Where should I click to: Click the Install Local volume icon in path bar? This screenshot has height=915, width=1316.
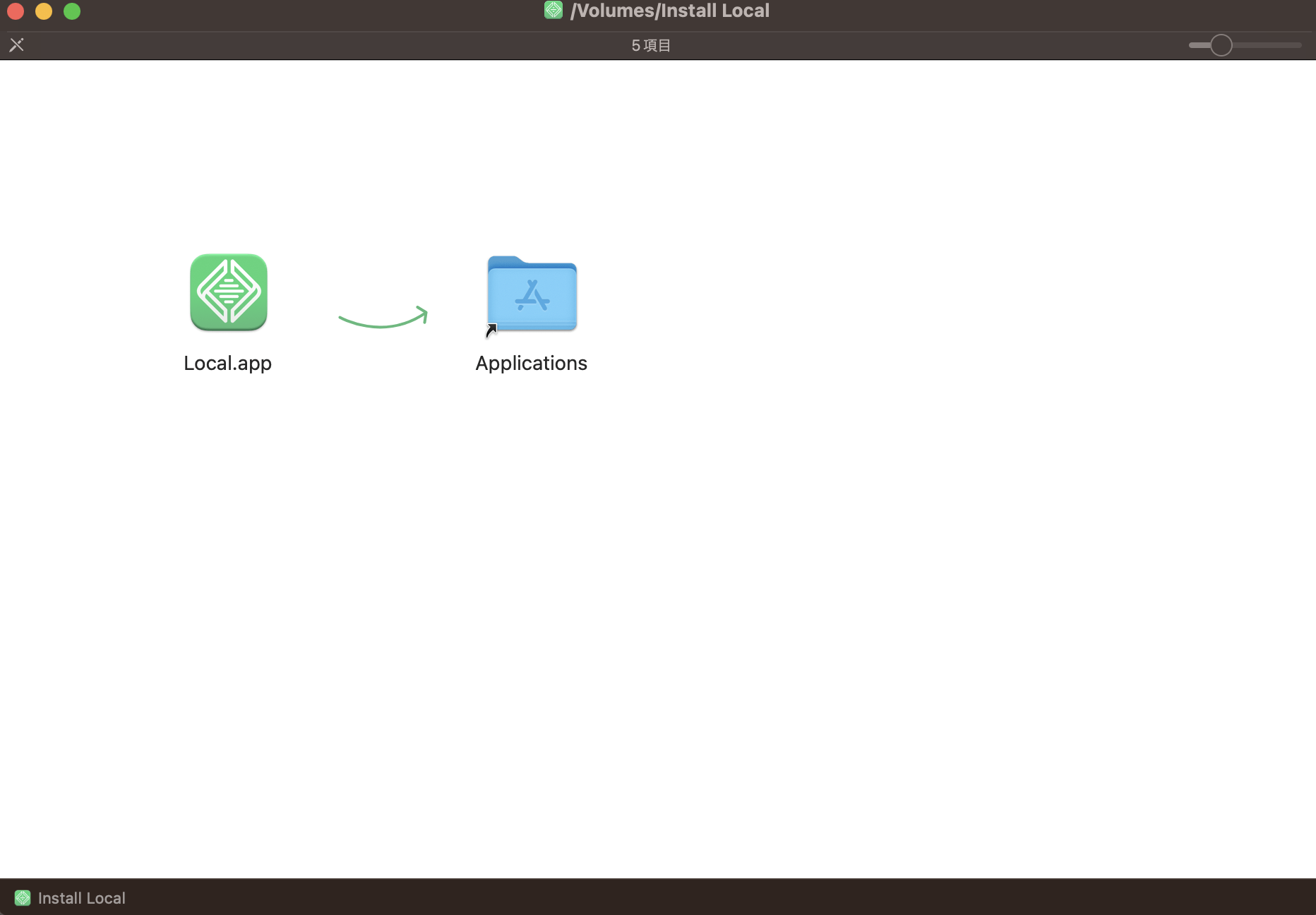tap(23, 897)
